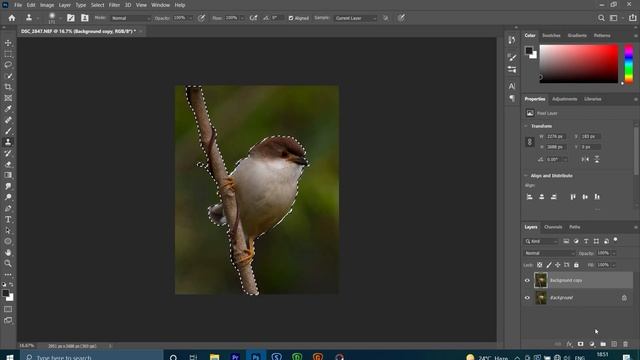Screen dimensions: 640x360
Task: Open the Mode dropdown in options bar
Action: (130, 18)
